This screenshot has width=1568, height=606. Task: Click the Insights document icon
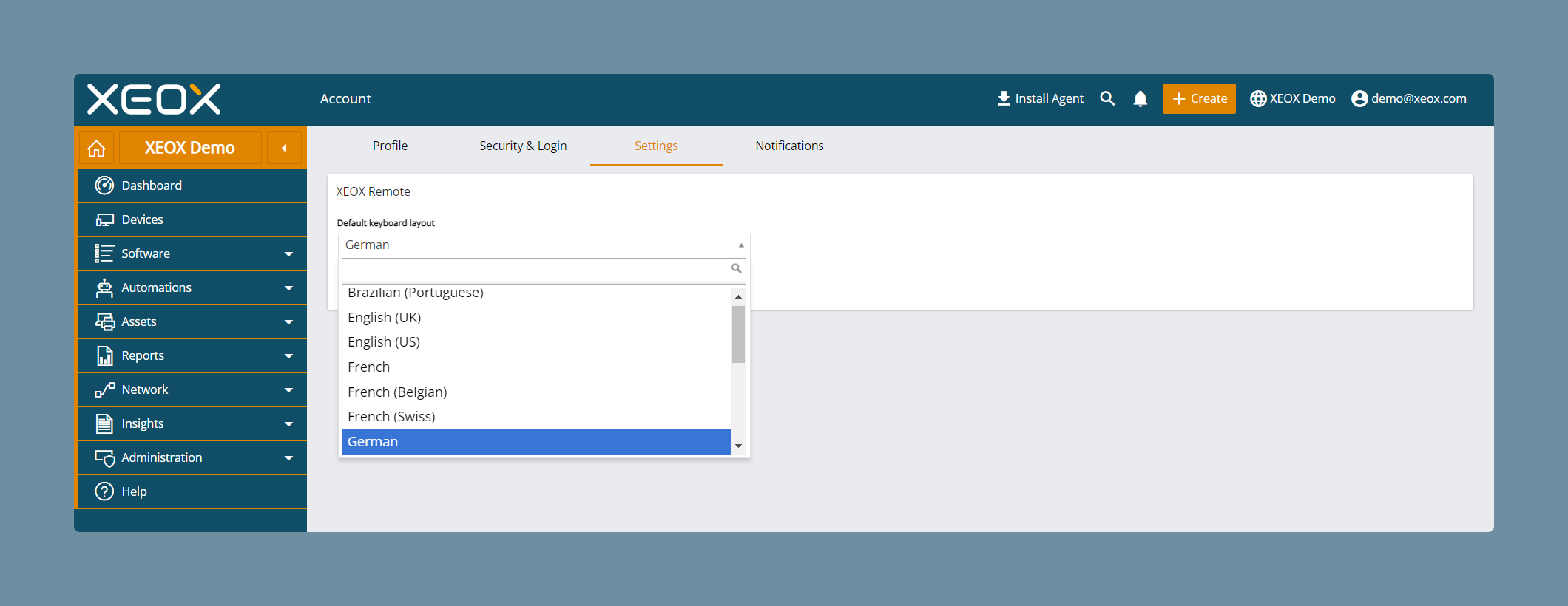[x=105, y=423]
